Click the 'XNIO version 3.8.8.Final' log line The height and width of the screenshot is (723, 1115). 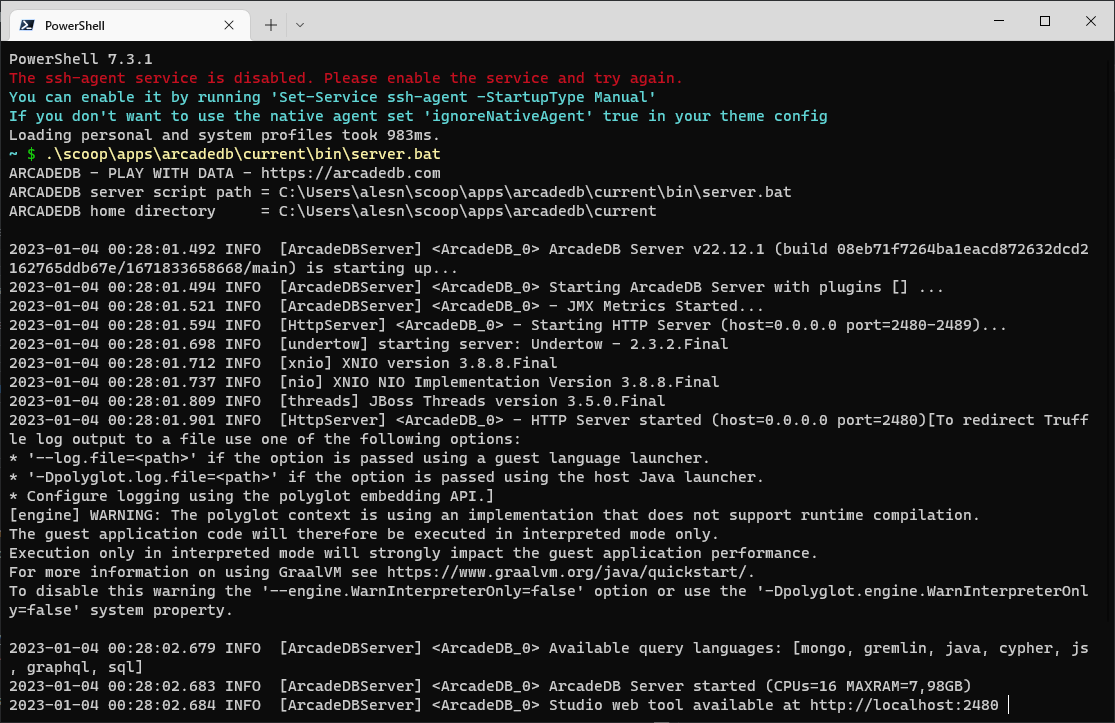[283, 363]
